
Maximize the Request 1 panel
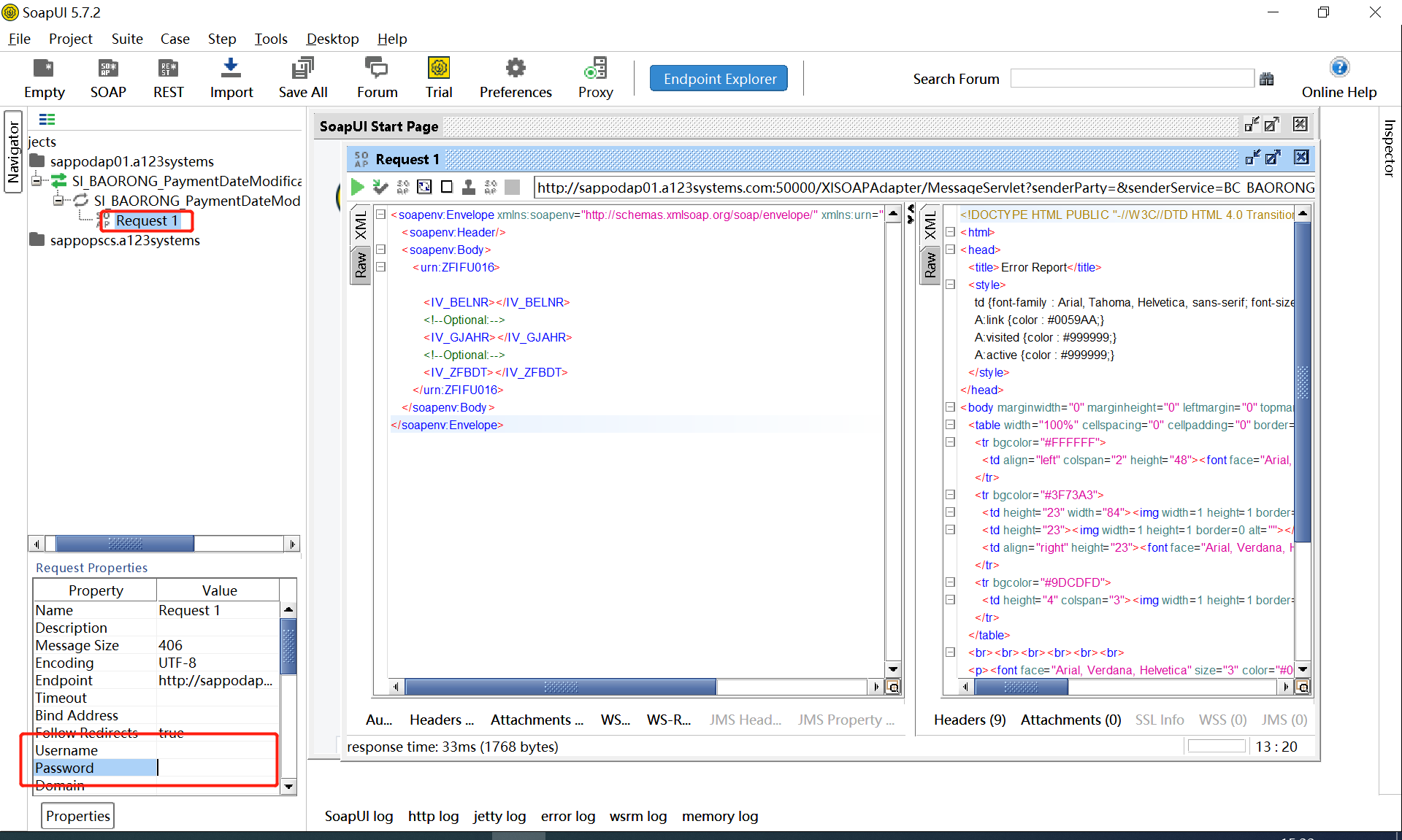[1273, 157]
